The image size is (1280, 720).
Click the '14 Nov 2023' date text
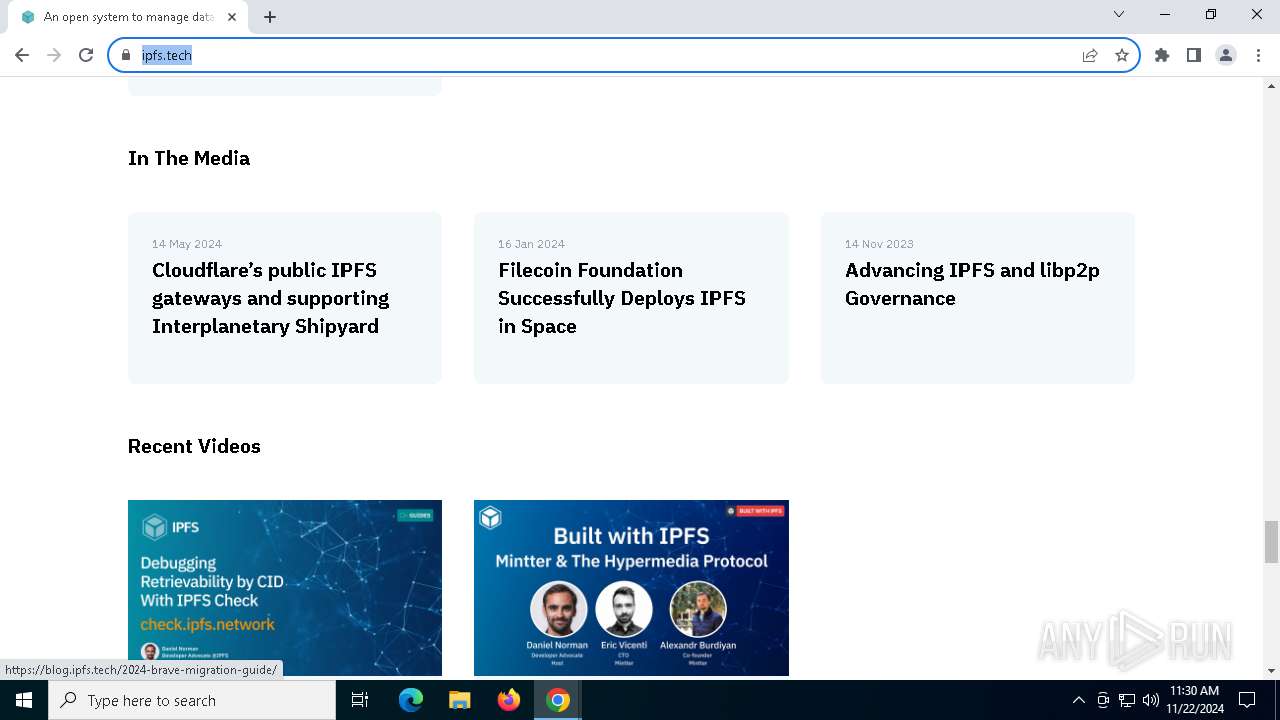[879, 244]
